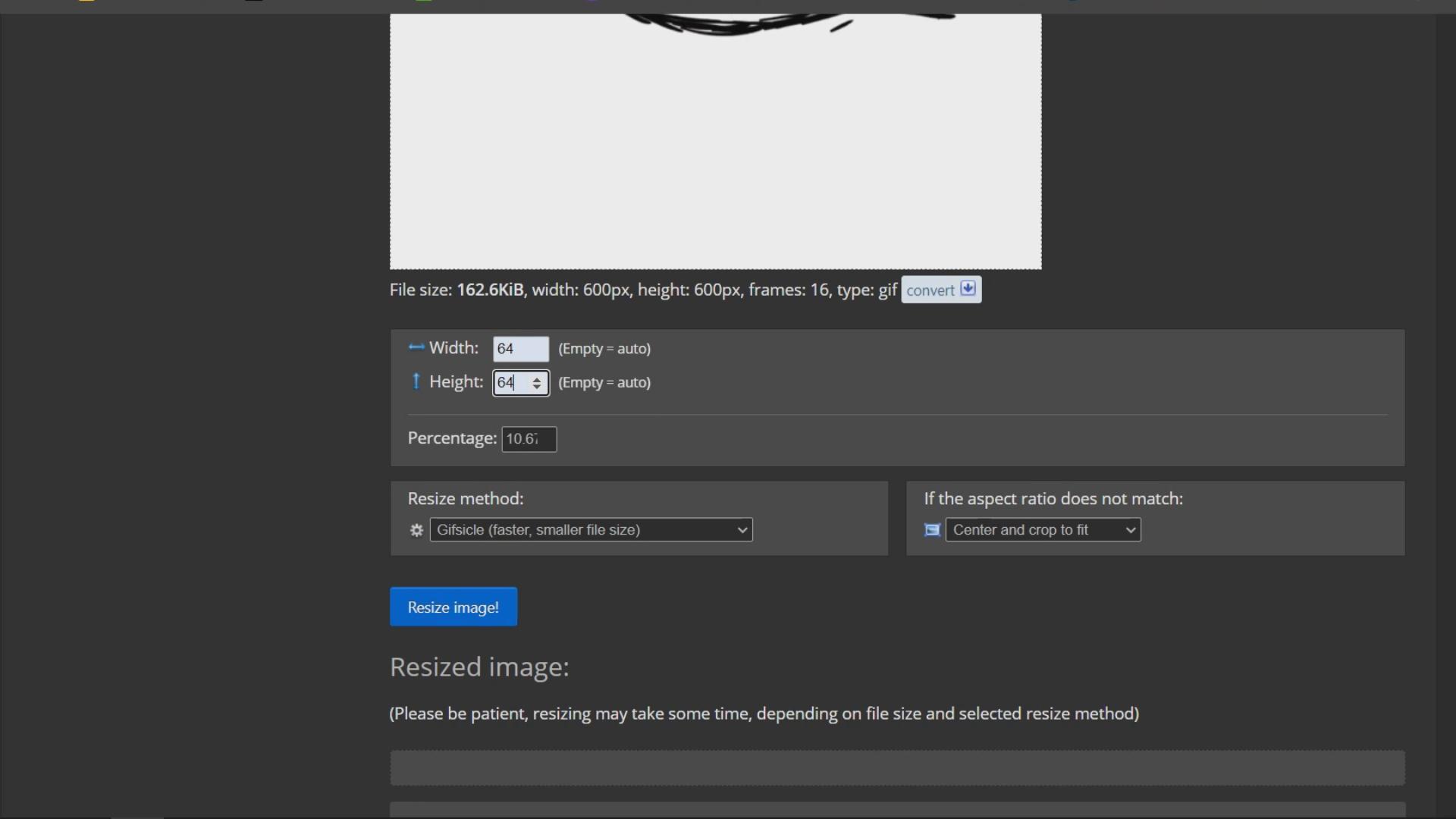The height and width of the screenshot is (819, 1456).
Task: Click the Percentage input field
Action: (x=529, y=439)
